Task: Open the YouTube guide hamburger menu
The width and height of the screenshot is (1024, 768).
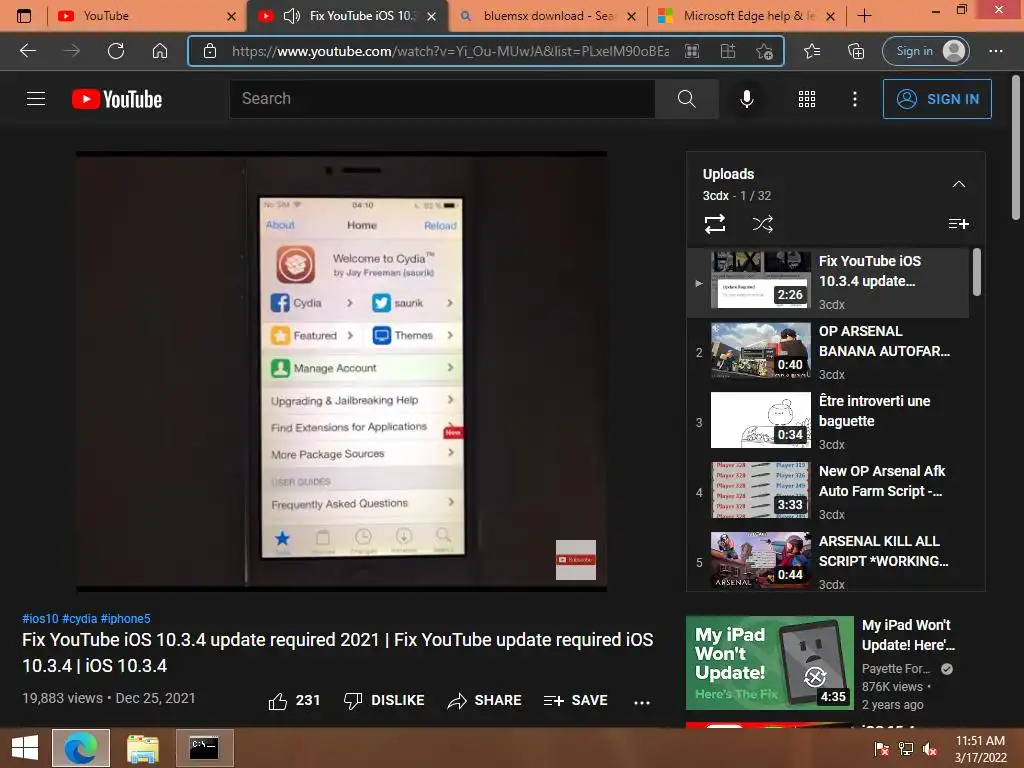Action: [36, 99]
